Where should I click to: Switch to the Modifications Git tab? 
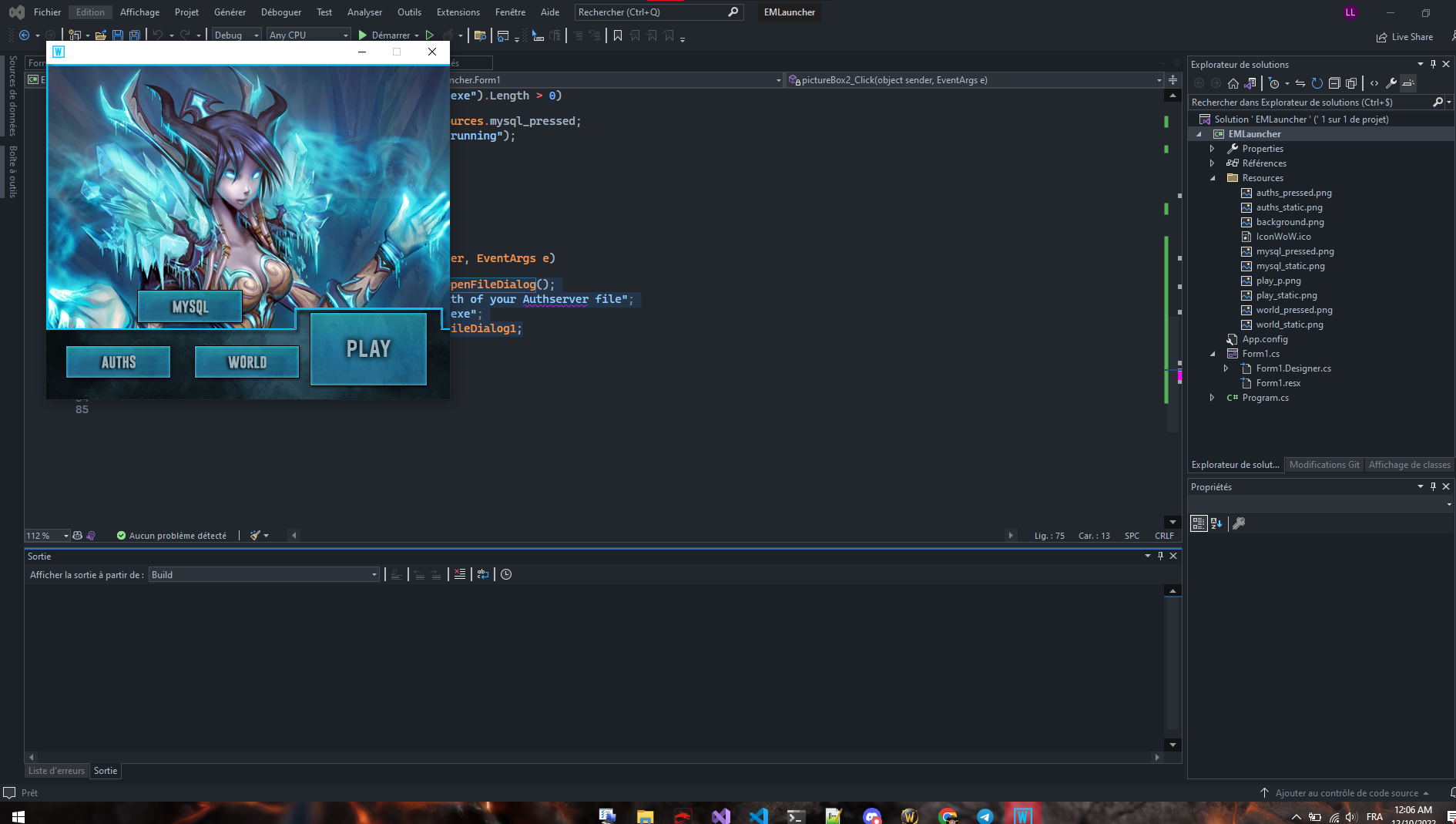click(x=1324, y=465)
